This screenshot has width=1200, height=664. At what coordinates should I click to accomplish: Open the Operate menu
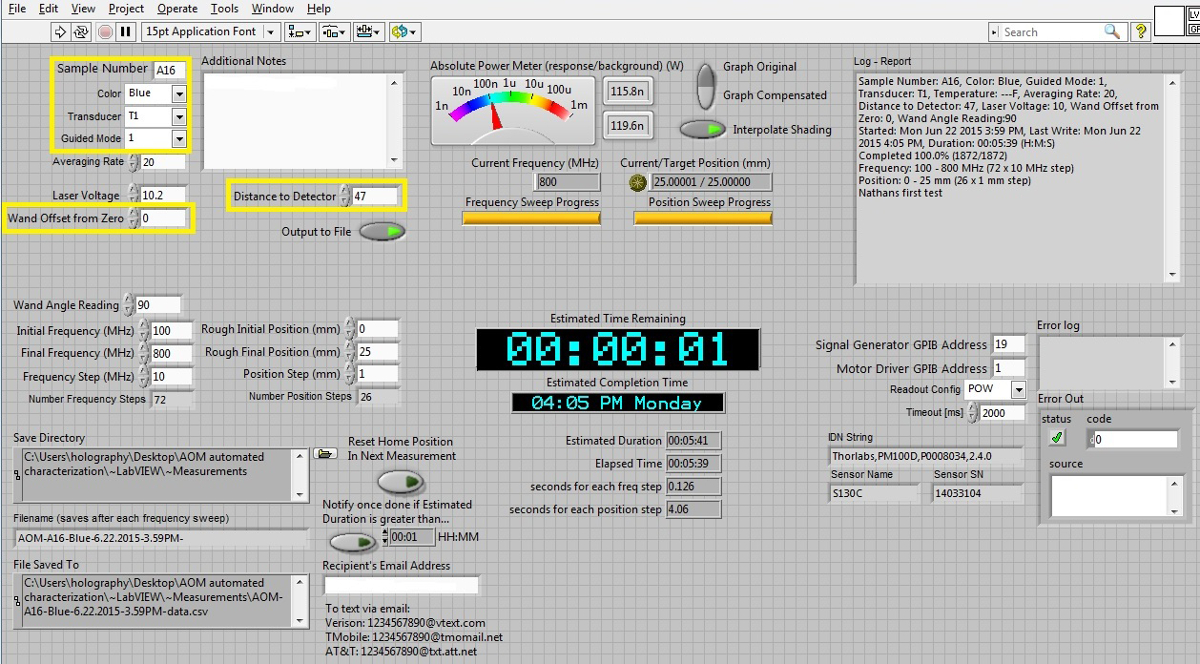177,9
